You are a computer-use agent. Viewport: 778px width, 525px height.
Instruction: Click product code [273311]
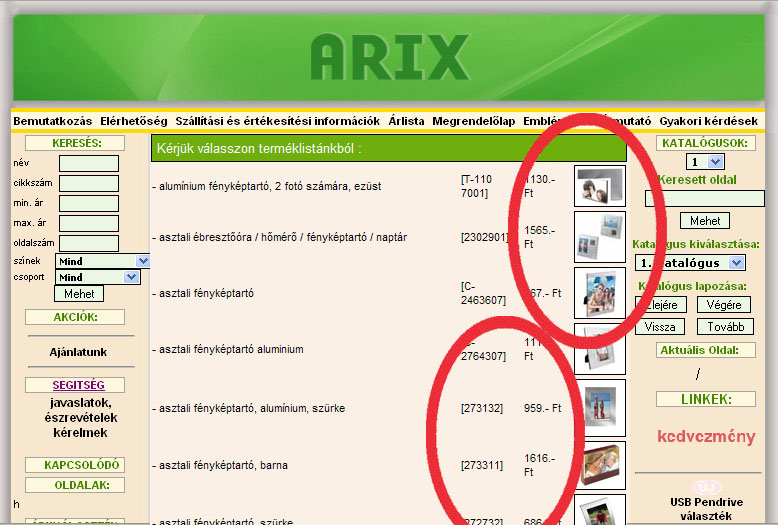click(482, 465)
